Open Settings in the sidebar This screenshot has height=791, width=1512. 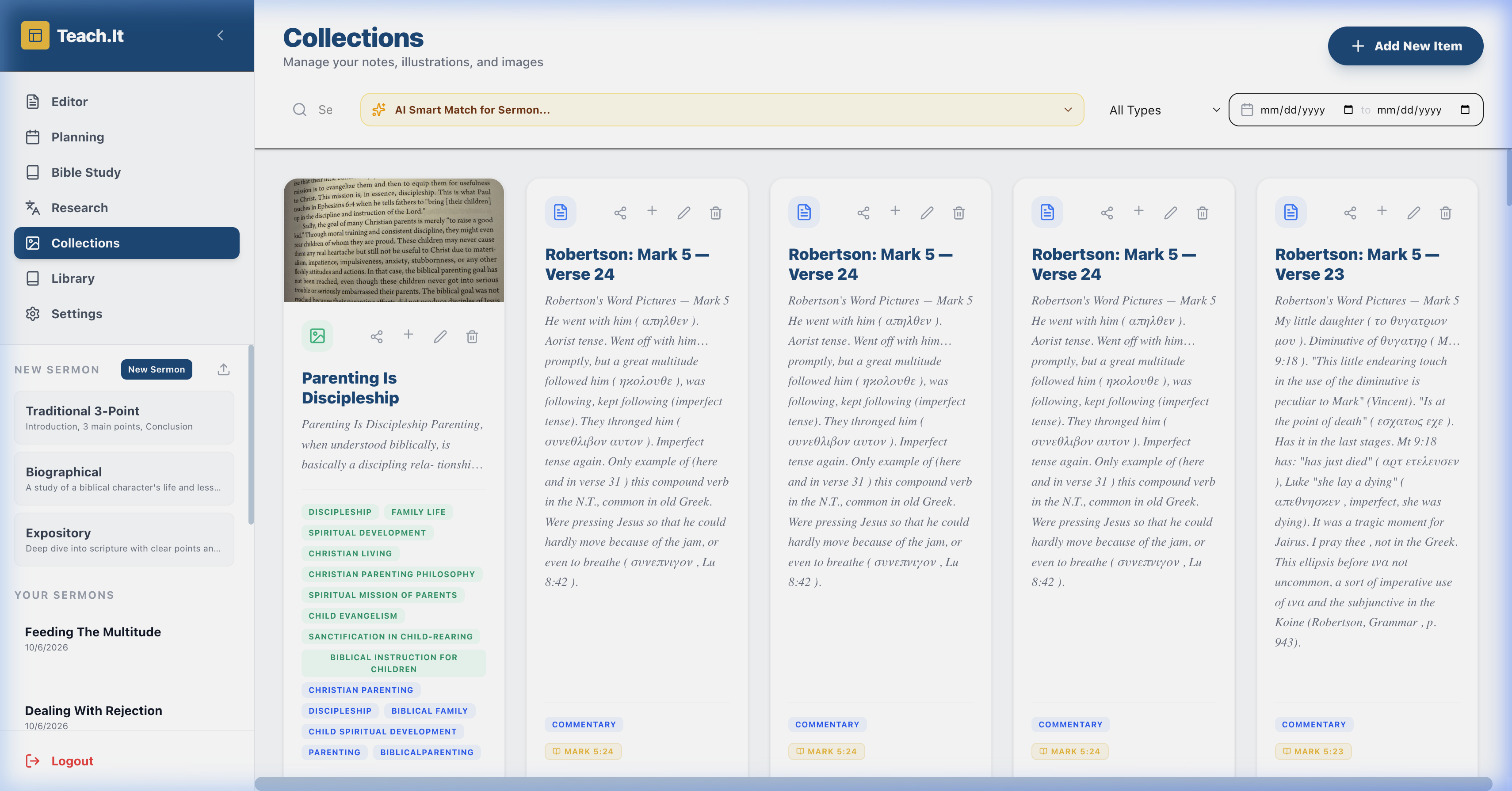[127, 313]
